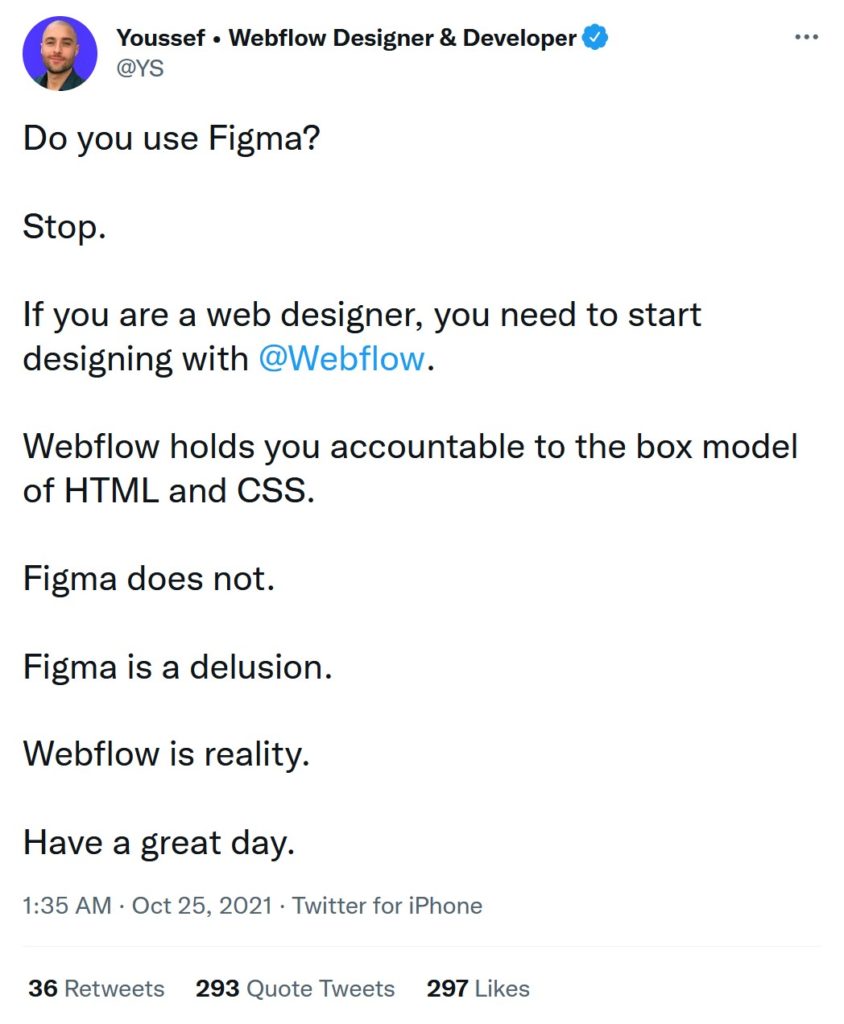
Task: Click the blue verified badge icon
Action: coord(595,37)
